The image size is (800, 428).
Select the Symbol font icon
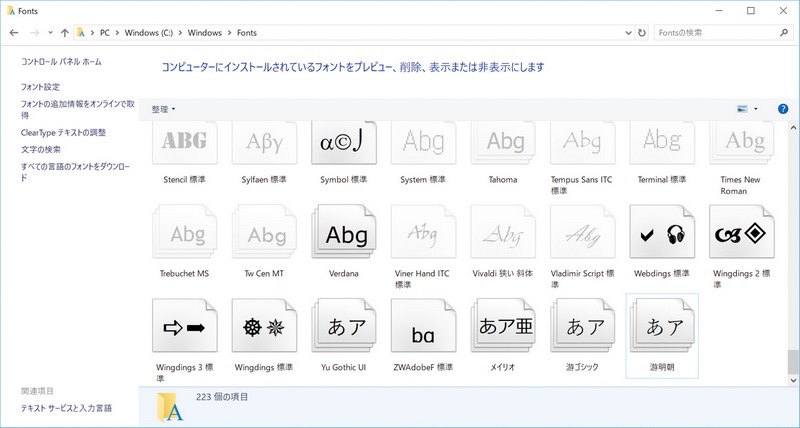(x=344, y=143)
